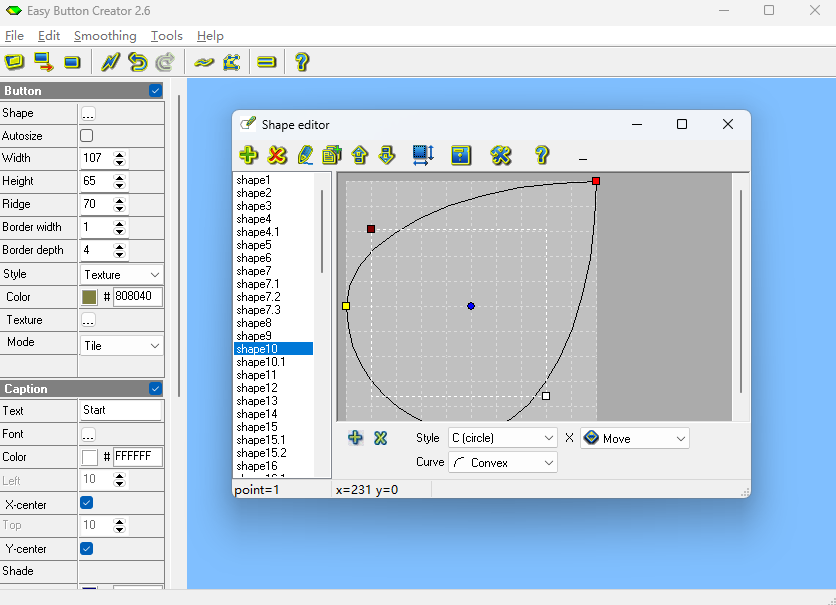Enable the Autosize checkbox

[87, 135]
